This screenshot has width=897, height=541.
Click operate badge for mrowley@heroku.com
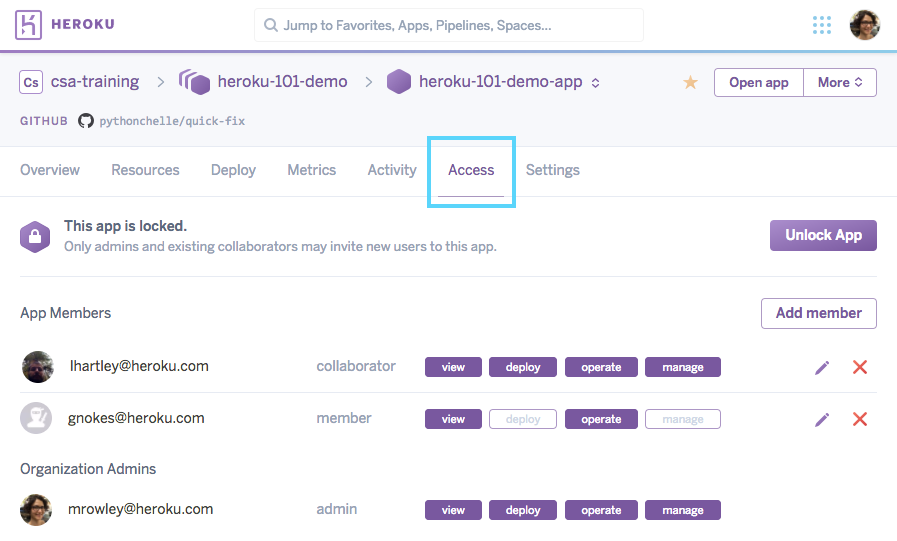601,510
